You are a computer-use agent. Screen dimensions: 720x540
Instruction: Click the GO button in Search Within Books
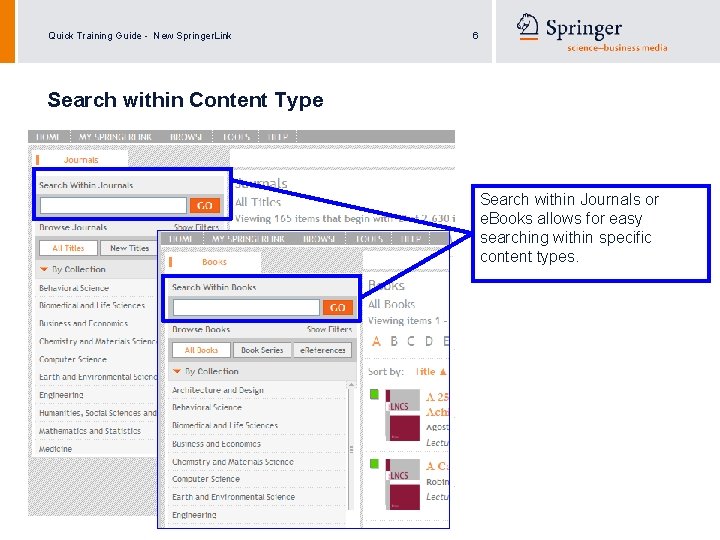pyautogui.click(x=338, y=307)
